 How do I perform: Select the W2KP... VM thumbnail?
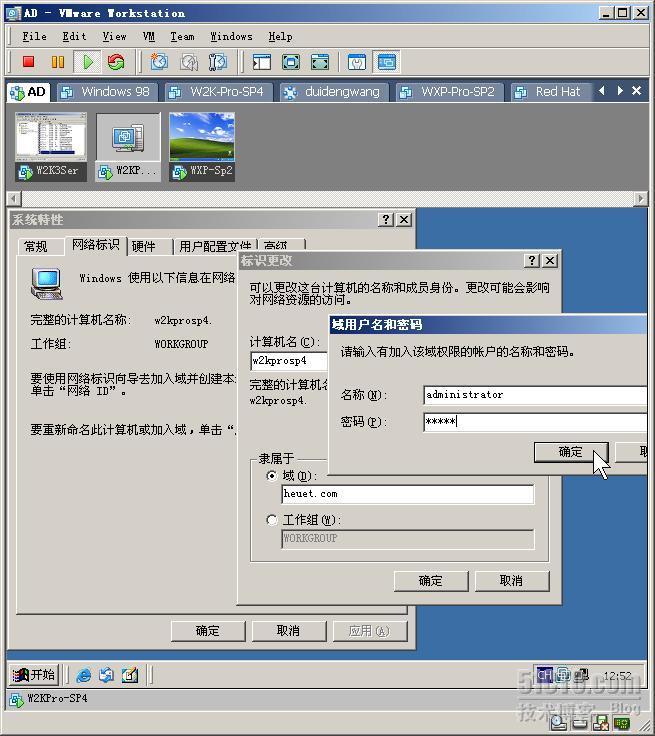tap(128, 146)
